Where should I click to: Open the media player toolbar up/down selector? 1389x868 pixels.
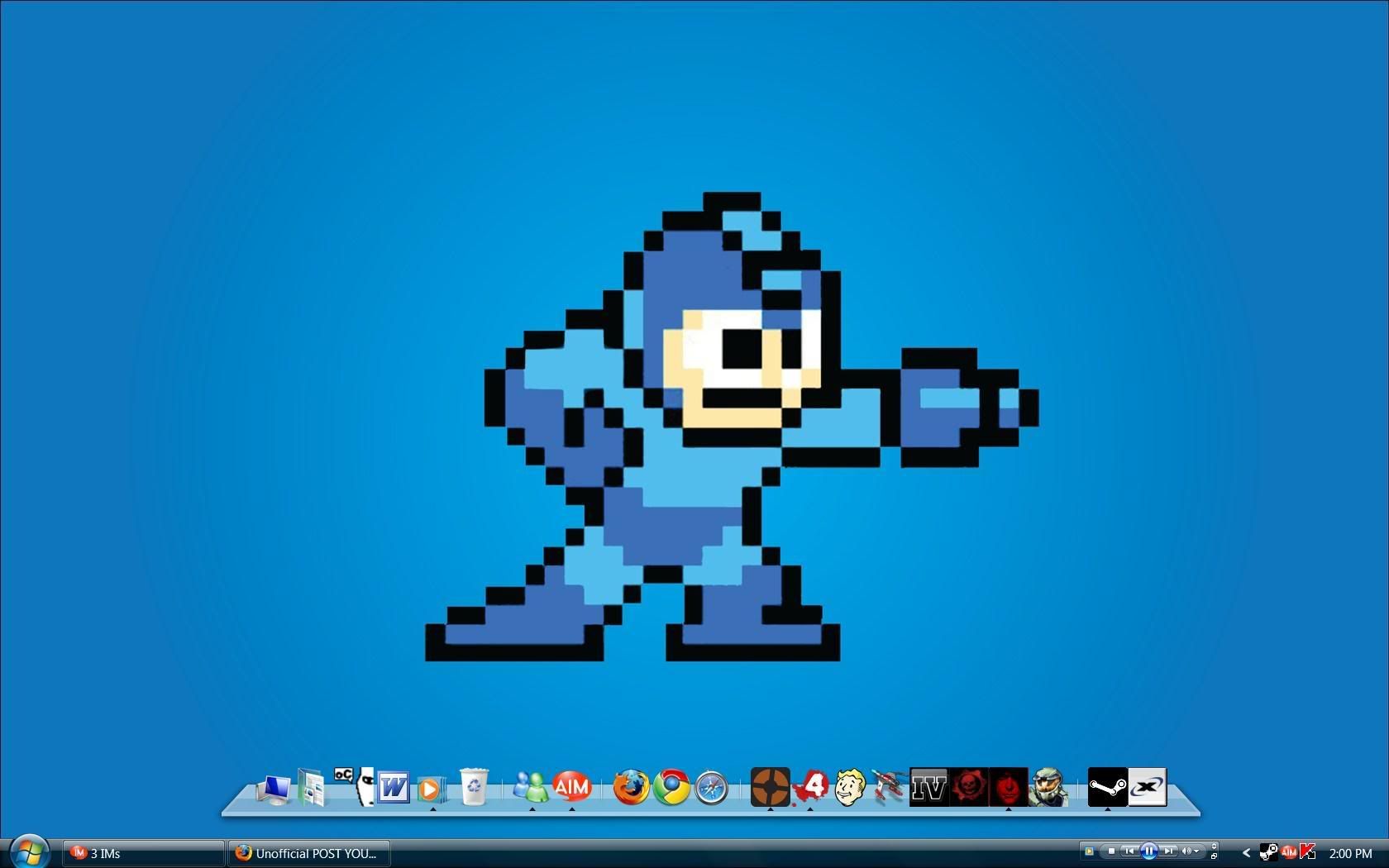coord(1214,847)
